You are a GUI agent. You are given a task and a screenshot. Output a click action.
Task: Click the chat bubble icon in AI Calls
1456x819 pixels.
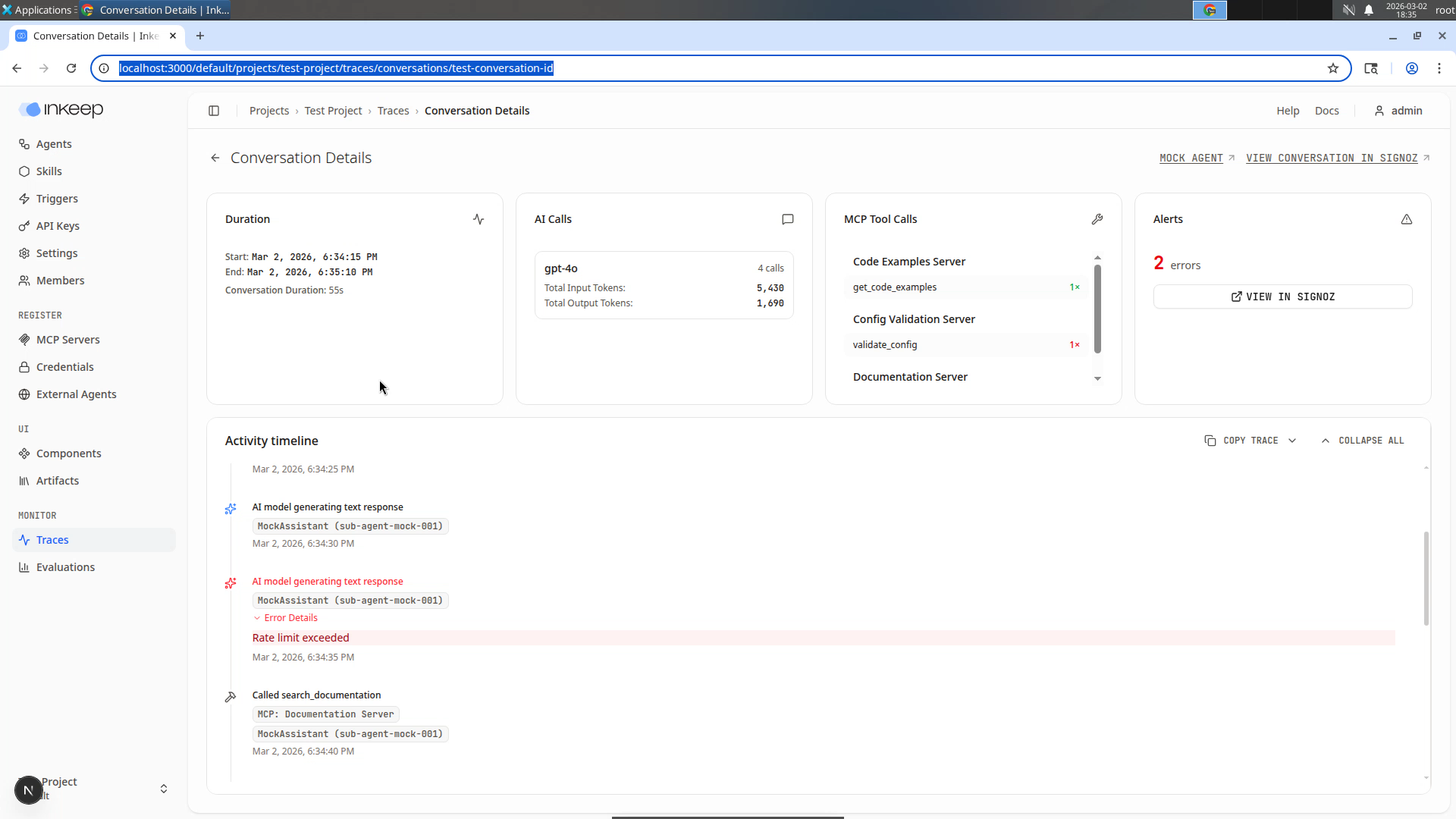[788, 219]
